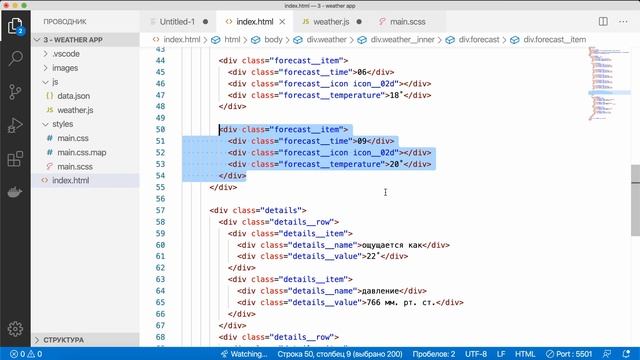The width and height of the screenshot is (640, 360).
Task: Open the Explorer view in activity bar
Action: pos(15,26)
